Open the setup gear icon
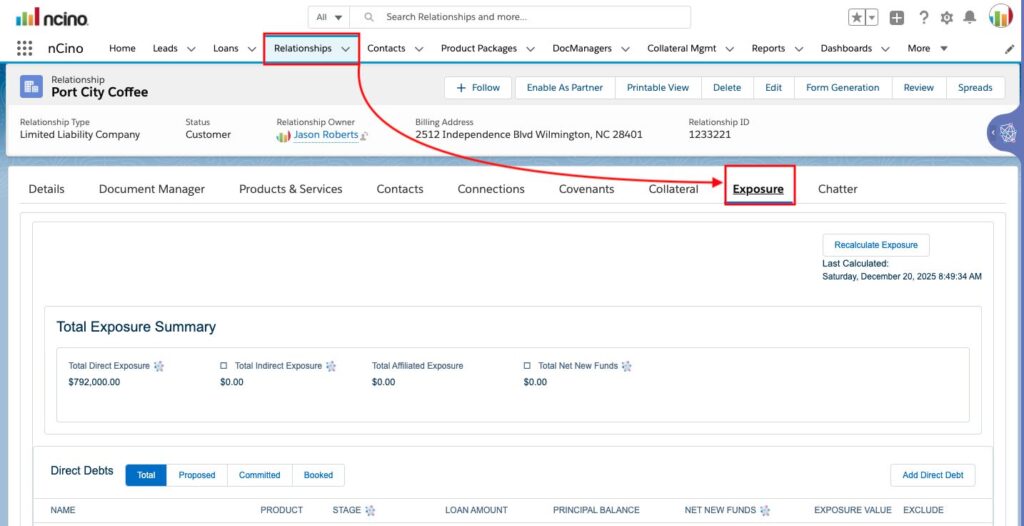This screenshot has height=526, width=1024. pyautogui.click(x=946, y=18)
